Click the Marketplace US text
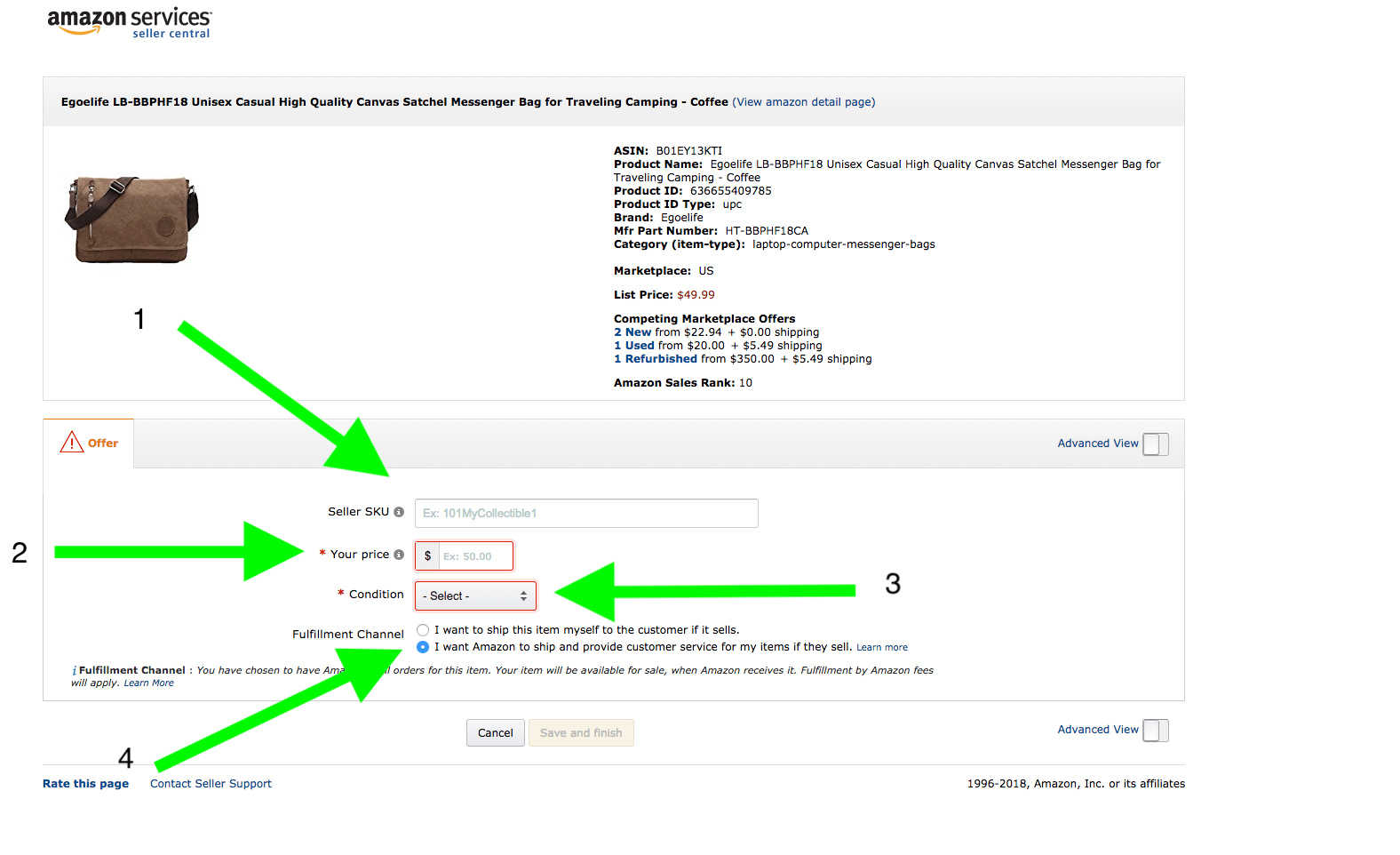Screen dimensions: 1400x855 [x=664, y=271]
